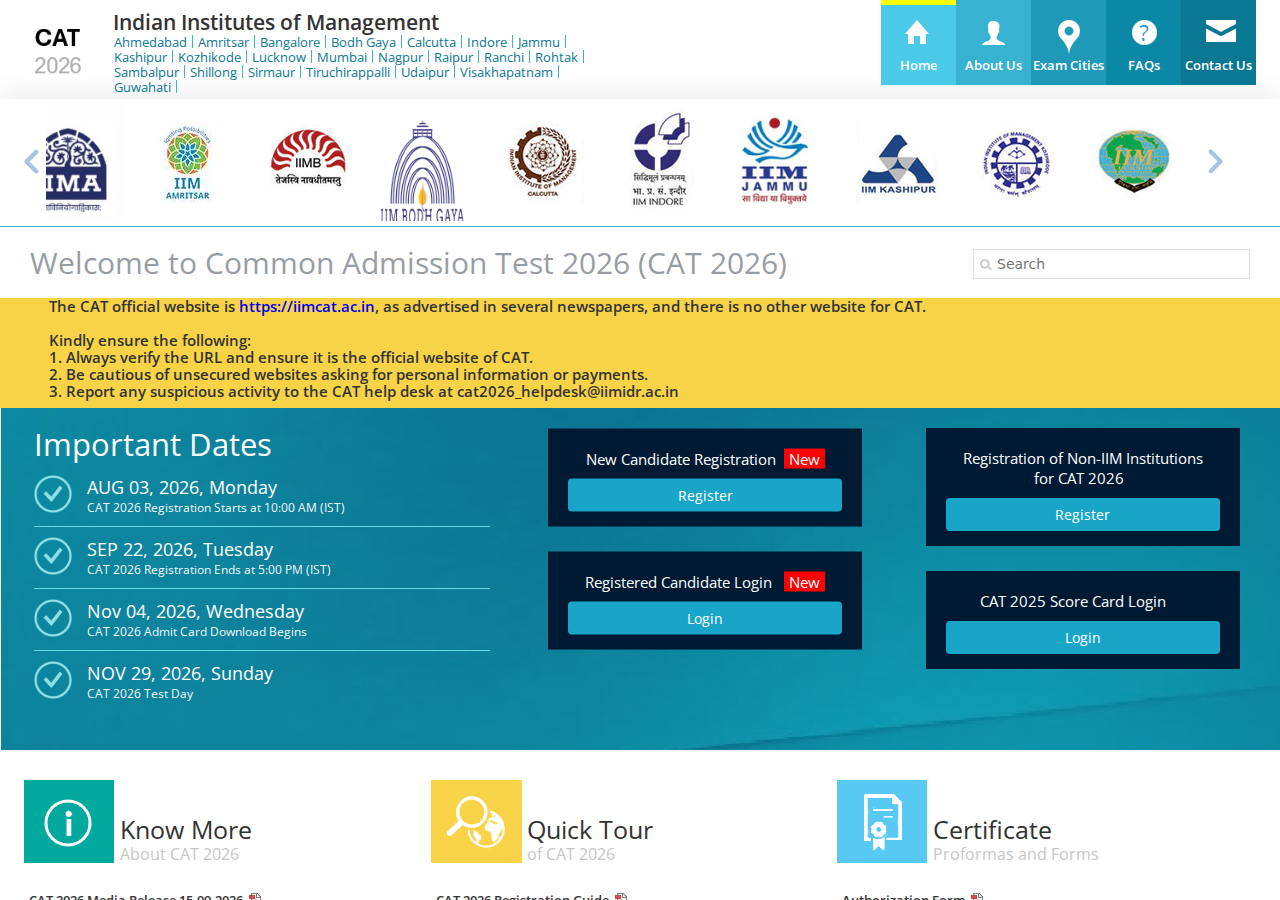Open the Sirmaur institute link
Image resolution: width=1280 pixels, height=900 pixels.
(271, 72)
